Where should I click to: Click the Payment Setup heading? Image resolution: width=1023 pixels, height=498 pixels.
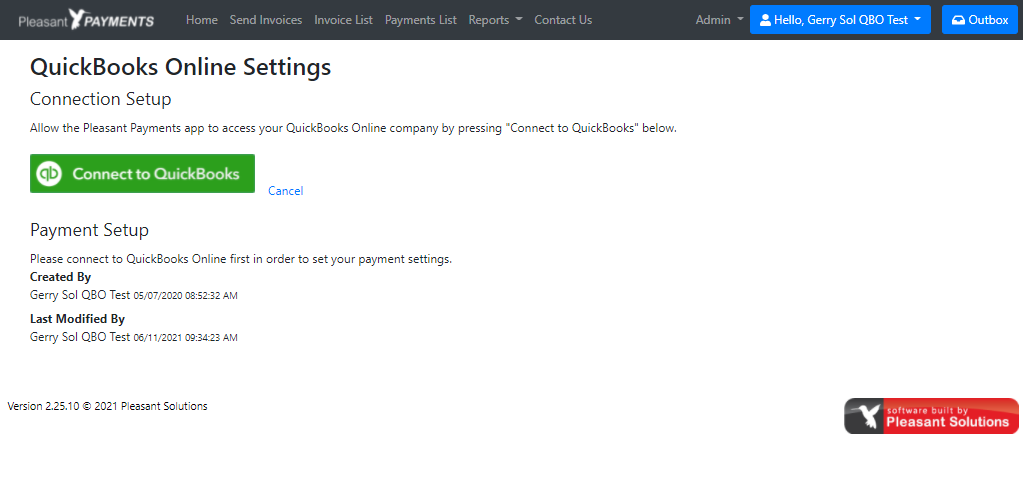pyautogui.click(x=89, y=230)
